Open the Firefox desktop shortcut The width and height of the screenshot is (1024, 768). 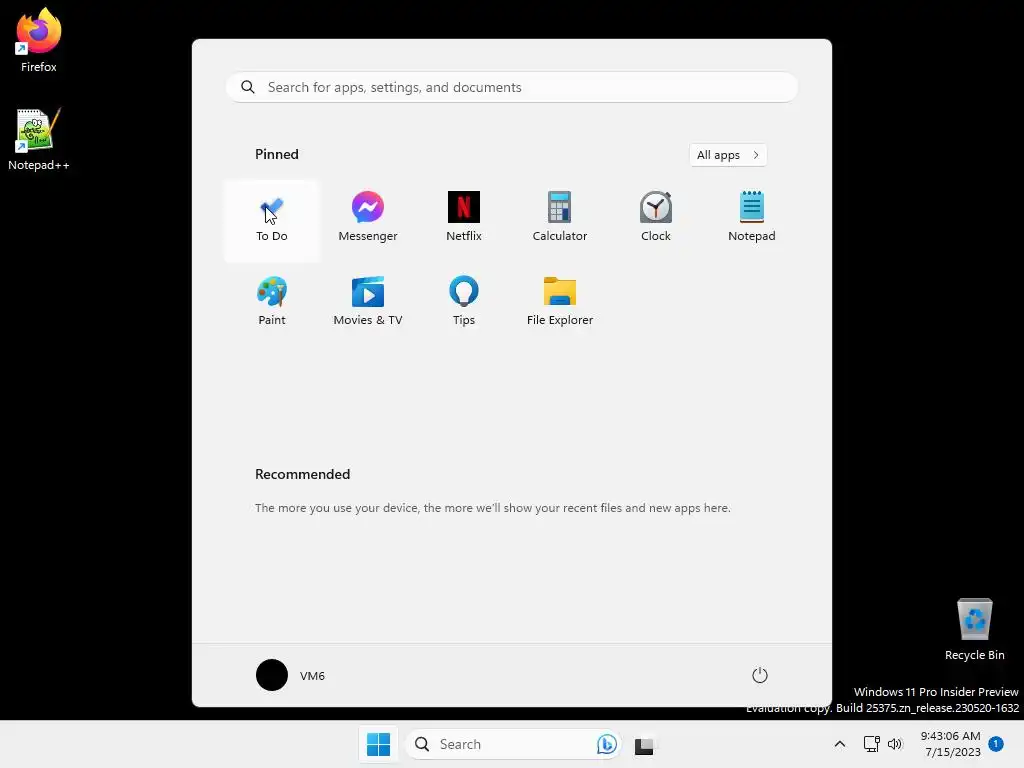pos(39,40)
